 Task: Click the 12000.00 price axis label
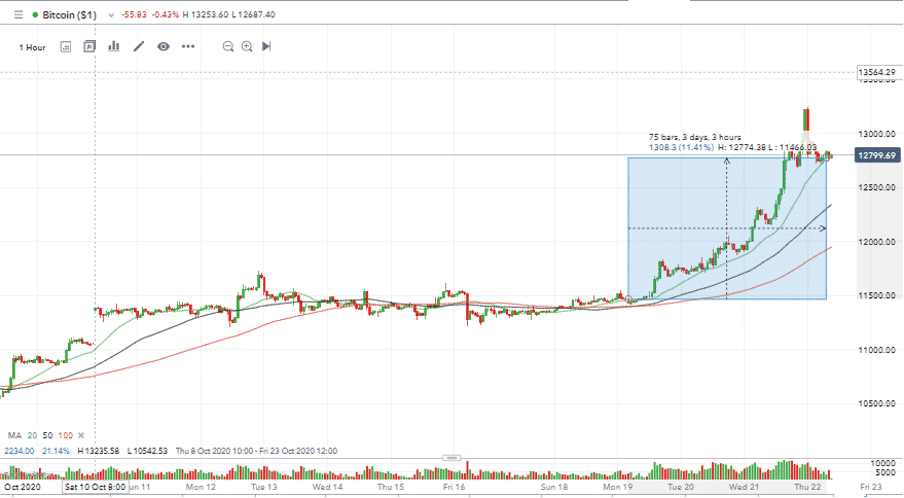(x=877, y=242)
